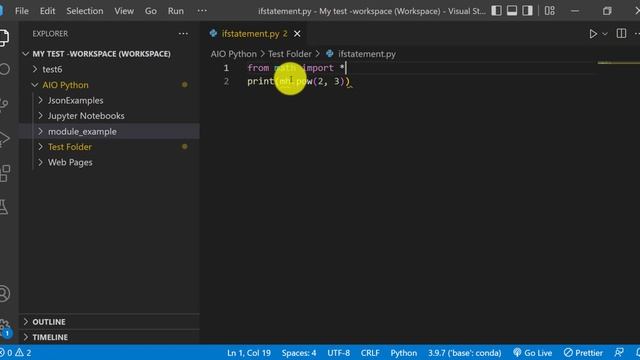Change indentation via Spaces: 4
This screenshot has width=640, height=360.
[x=299, y=353]
